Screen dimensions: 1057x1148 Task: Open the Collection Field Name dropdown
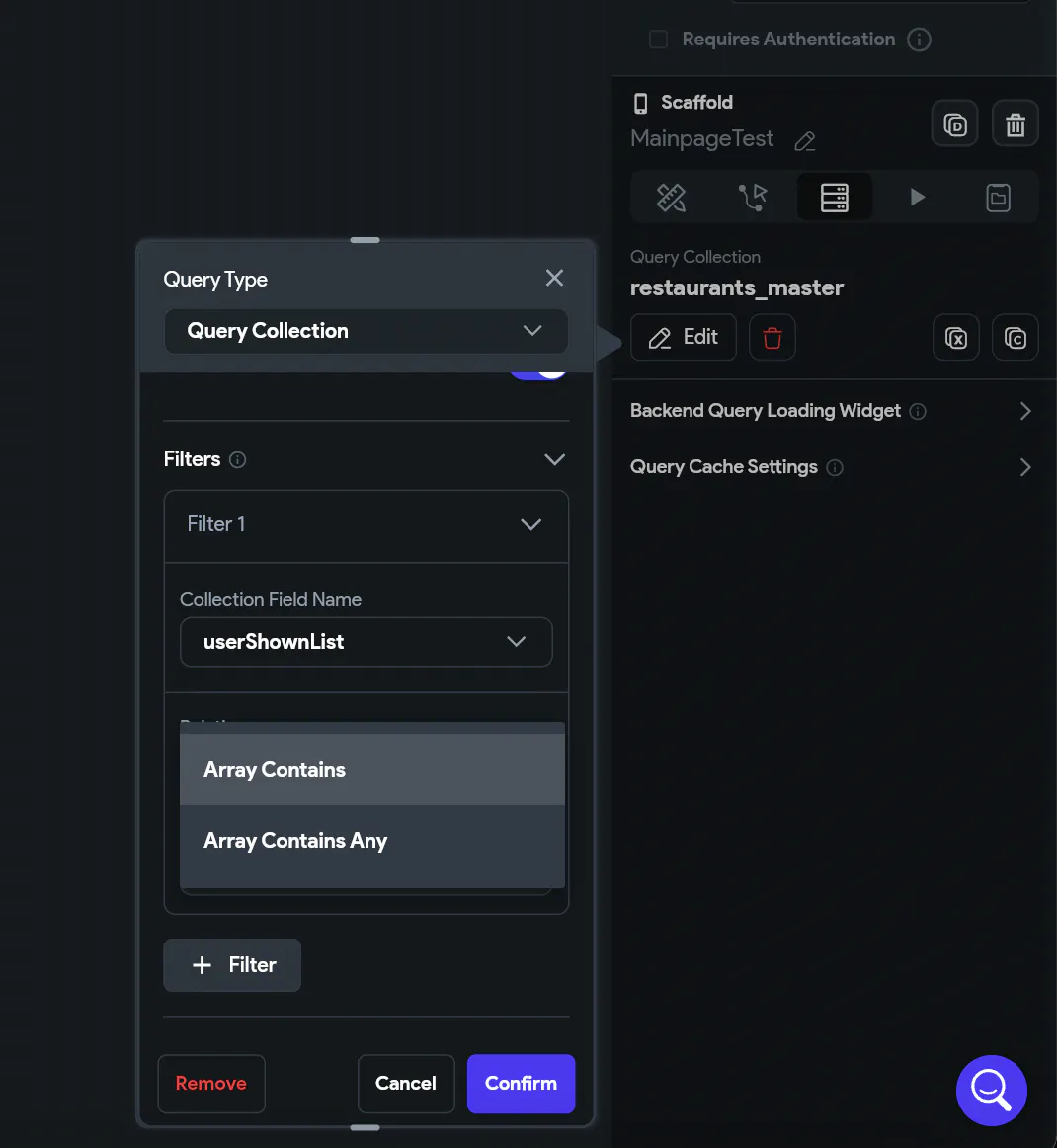tap(366, 642)
